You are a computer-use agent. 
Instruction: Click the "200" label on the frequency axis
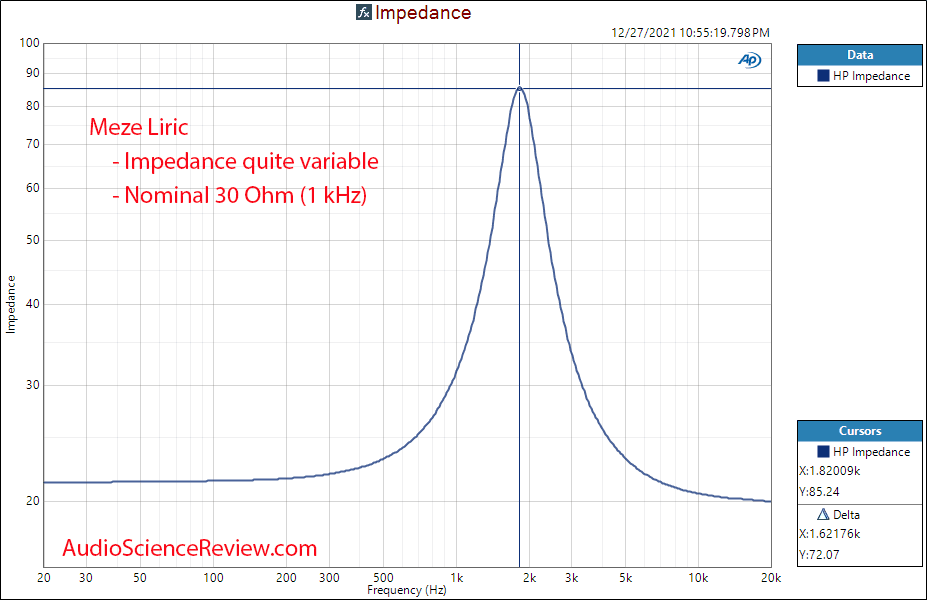click(286, 578)
